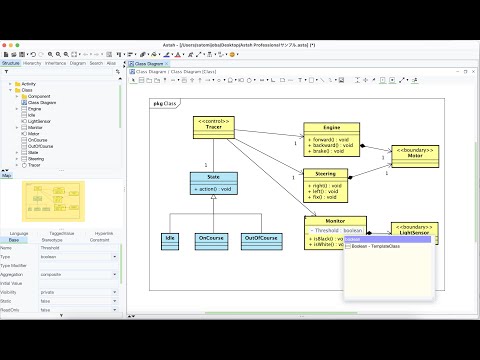Click the sync arrows icon in Structure panel
Viewport: 480px width, 360px height.
click(118, 71)
